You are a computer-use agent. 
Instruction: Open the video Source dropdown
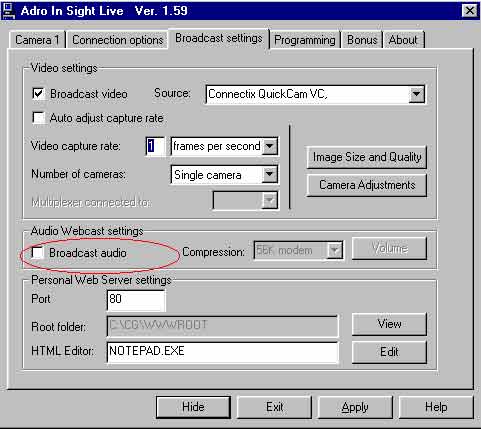click(x=416, y=94)
